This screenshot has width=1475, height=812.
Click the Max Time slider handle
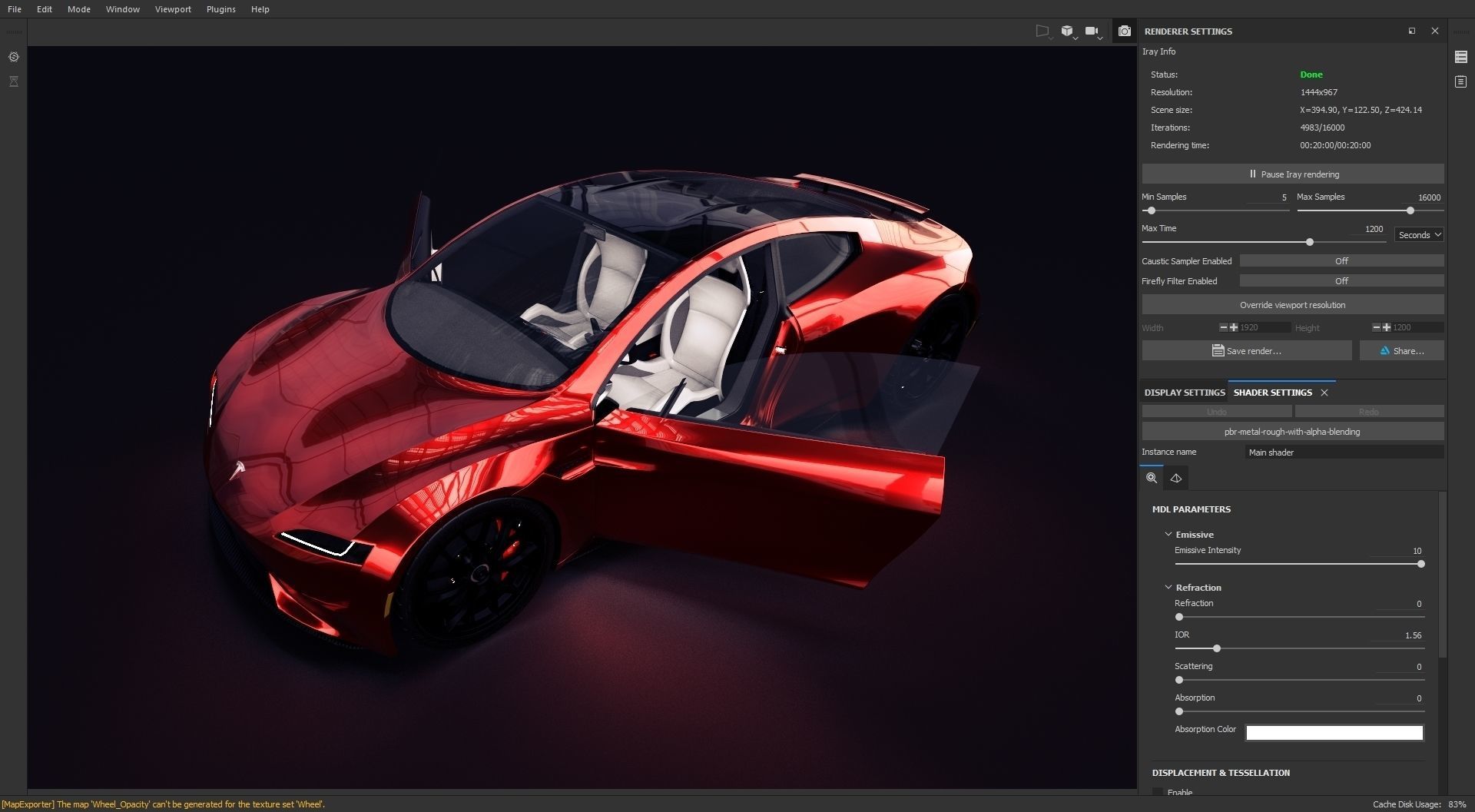[1310, 242]
